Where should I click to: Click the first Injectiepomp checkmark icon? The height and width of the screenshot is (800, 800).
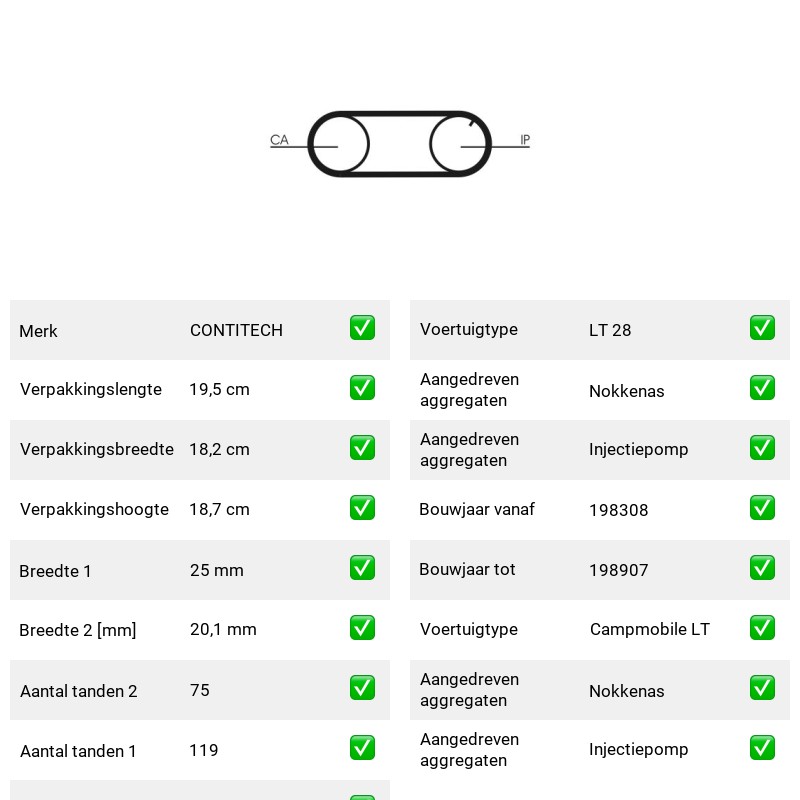[x=762, y=447]
